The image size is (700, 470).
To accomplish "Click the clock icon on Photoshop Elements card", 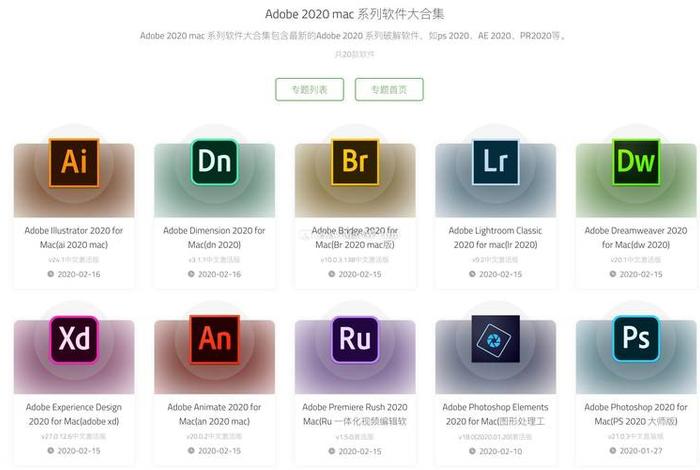I will click(472, 451).
